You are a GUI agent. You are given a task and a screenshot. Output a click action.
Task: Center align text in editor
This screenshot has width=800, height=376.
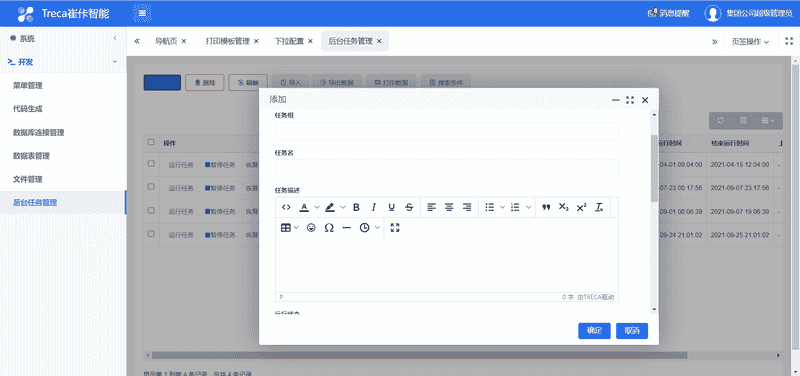pyautogui.click(x=449, y=207)
